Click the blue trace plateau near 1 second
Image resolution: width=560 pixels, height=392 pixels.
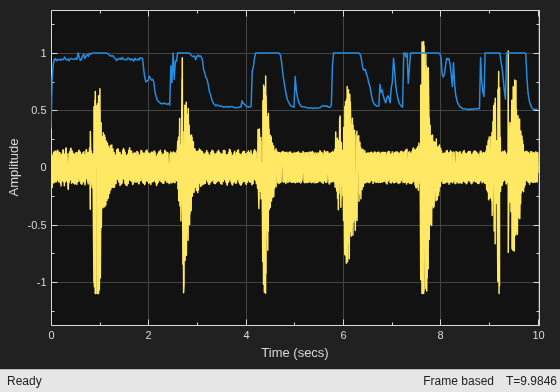(100, 53)
